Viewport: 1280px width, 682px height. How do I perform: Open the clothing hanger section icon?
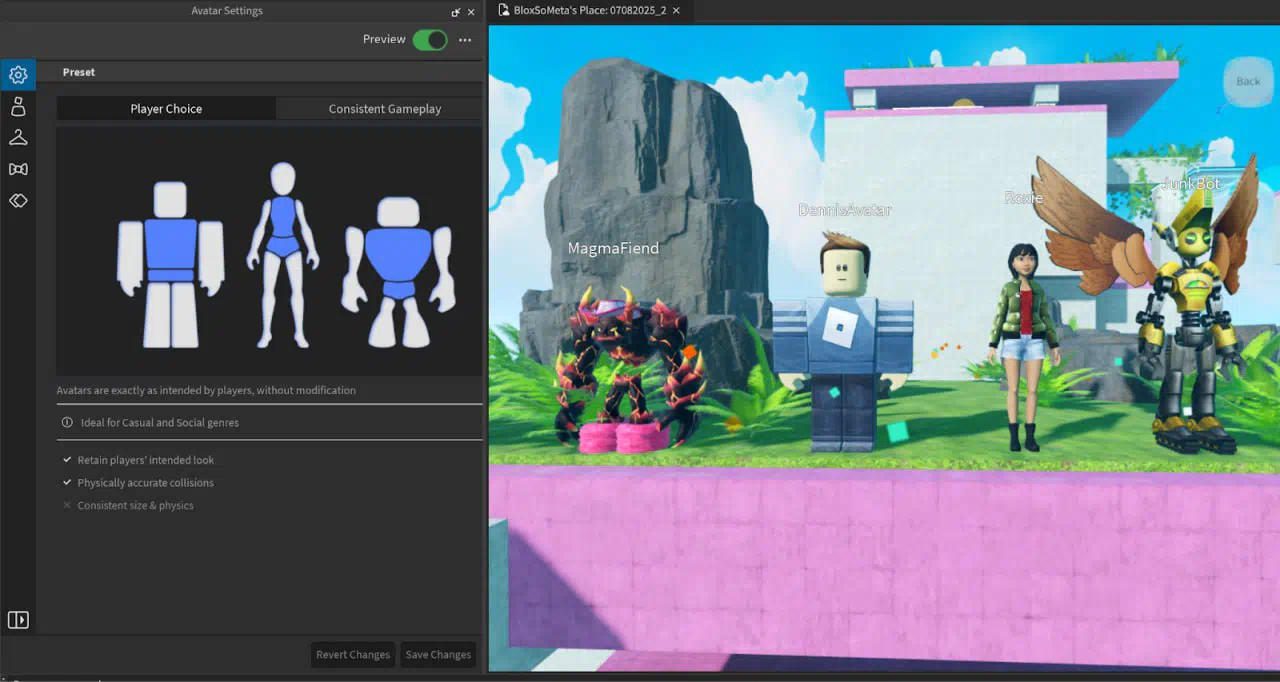click(x=18, y=138)
